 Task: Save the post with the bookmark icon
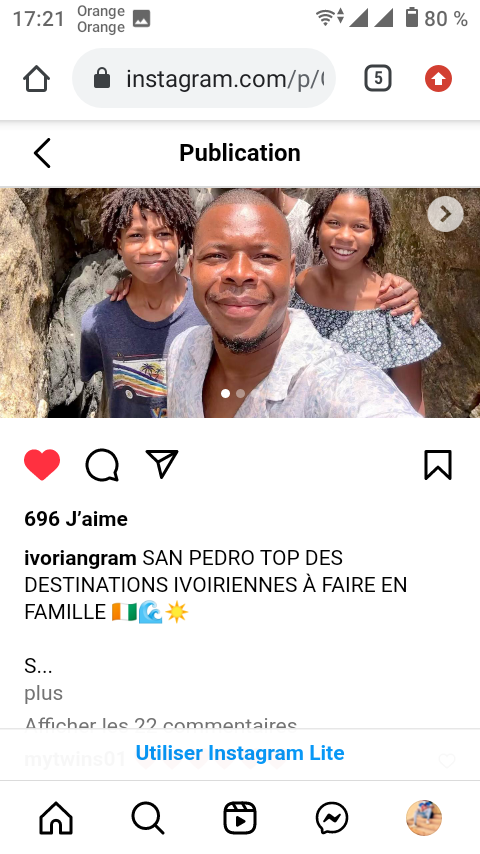click(x=438, y=465)
